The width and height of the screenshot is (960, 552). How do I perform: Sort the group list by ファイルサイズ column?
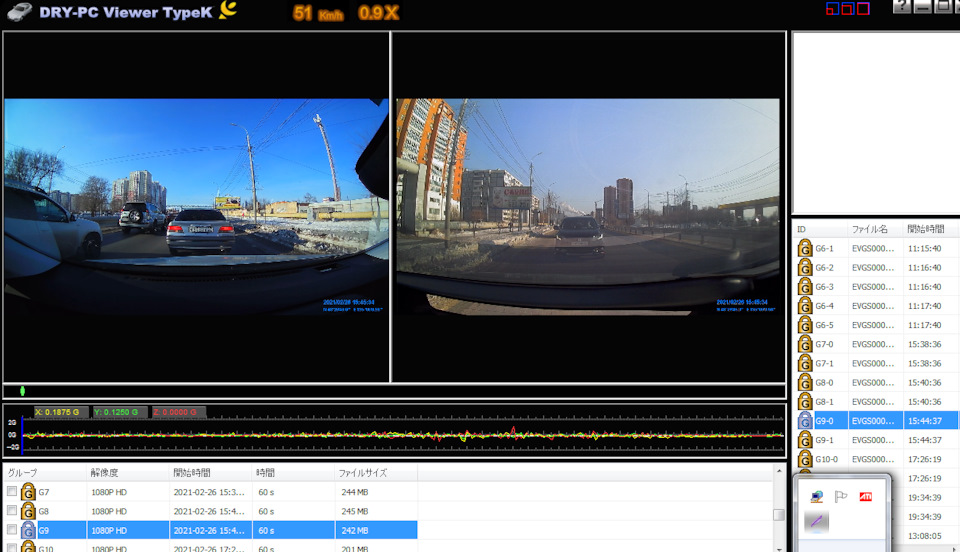pos(376,472)
